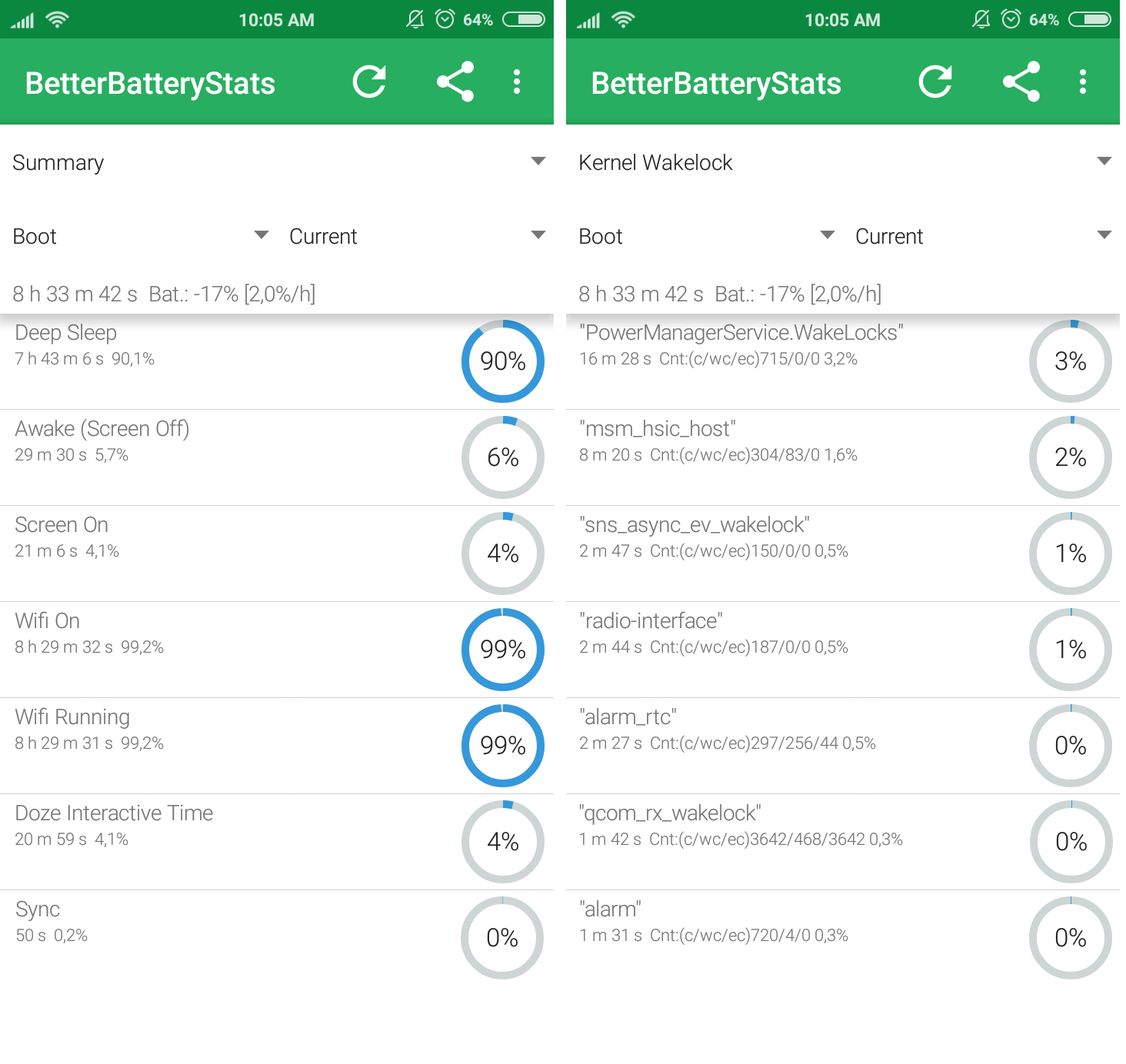This screenshot has width=1126, height=1064.
Task: Tap the 4% Doze Interactive Time gauge
Action: (x=503, y=842)
